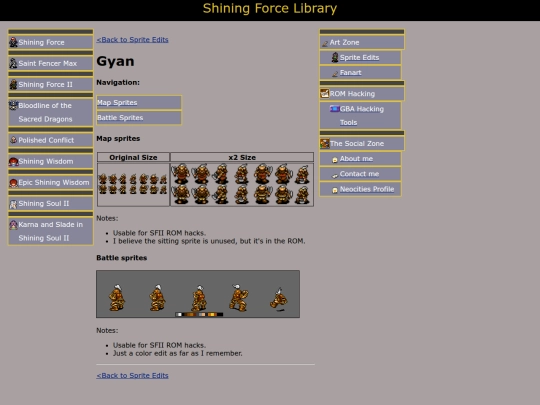Open the Art Zone link
540x405 pixels.
(344, 42)
